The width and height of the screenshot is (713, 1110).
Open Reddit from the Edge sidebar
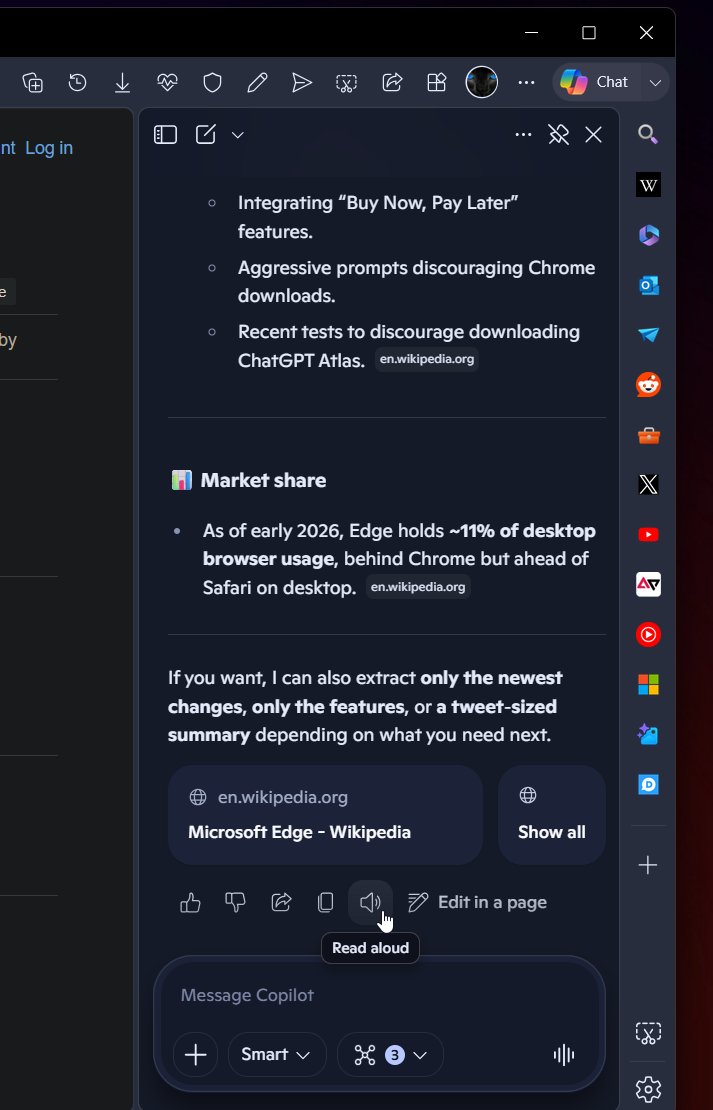(649, 384)
